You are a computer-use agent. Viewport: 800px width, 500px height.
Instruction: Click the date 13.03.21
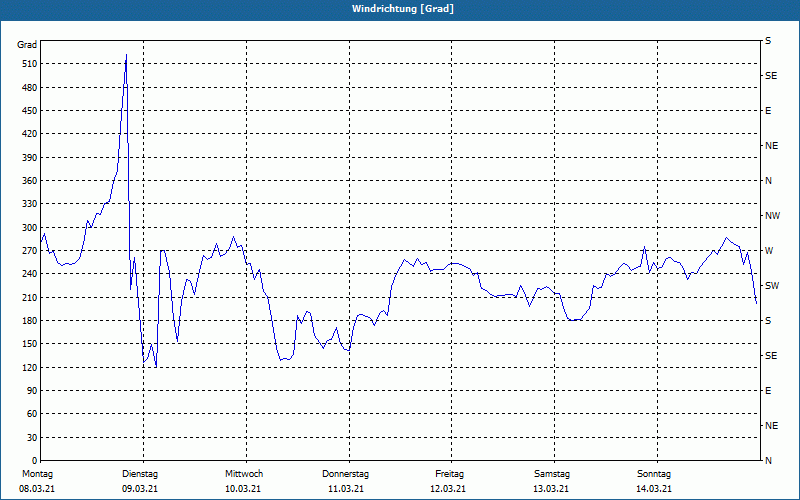coord(551,489)
